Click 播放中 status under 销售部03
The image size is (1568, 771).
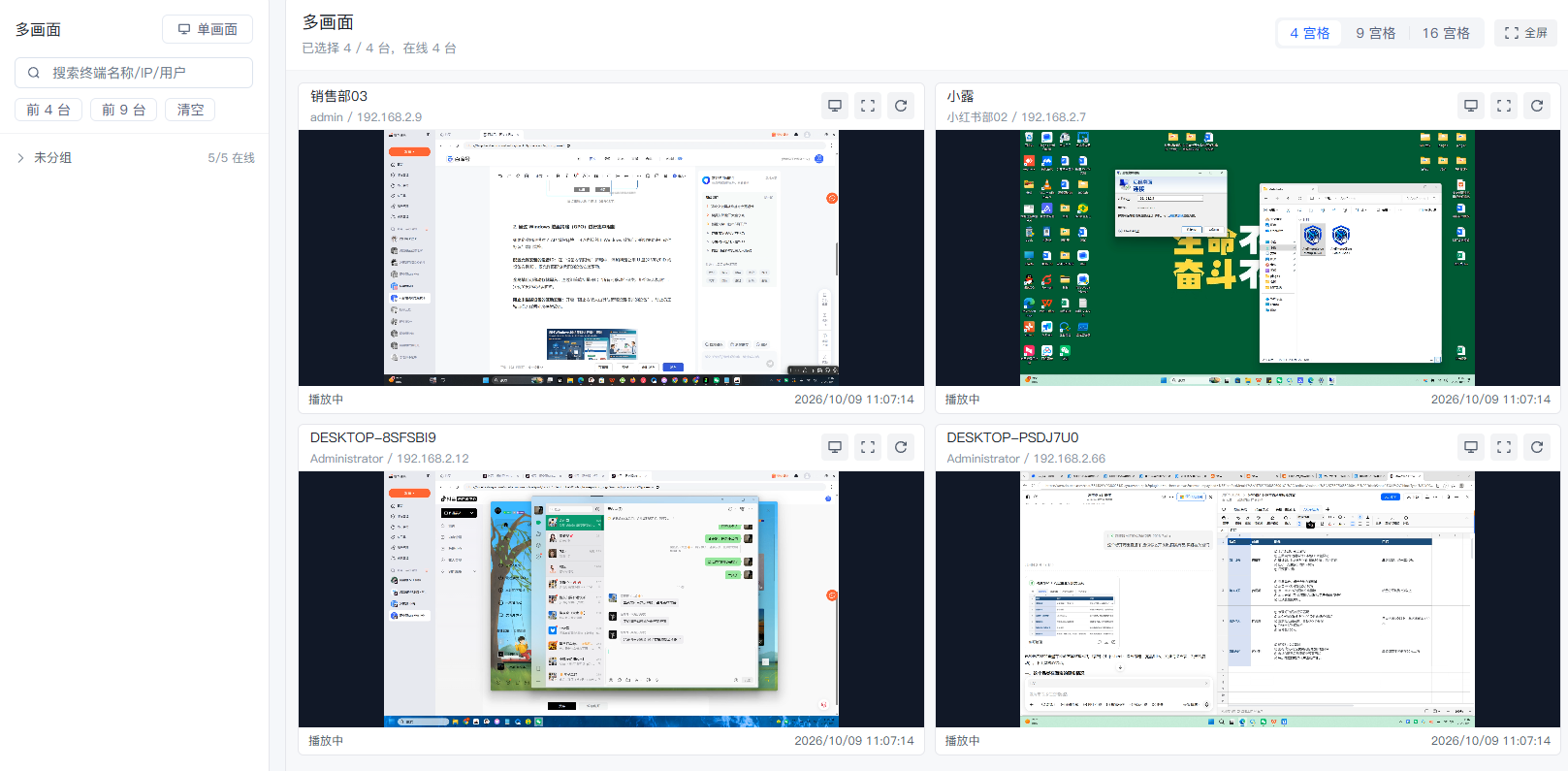[326, 400]
